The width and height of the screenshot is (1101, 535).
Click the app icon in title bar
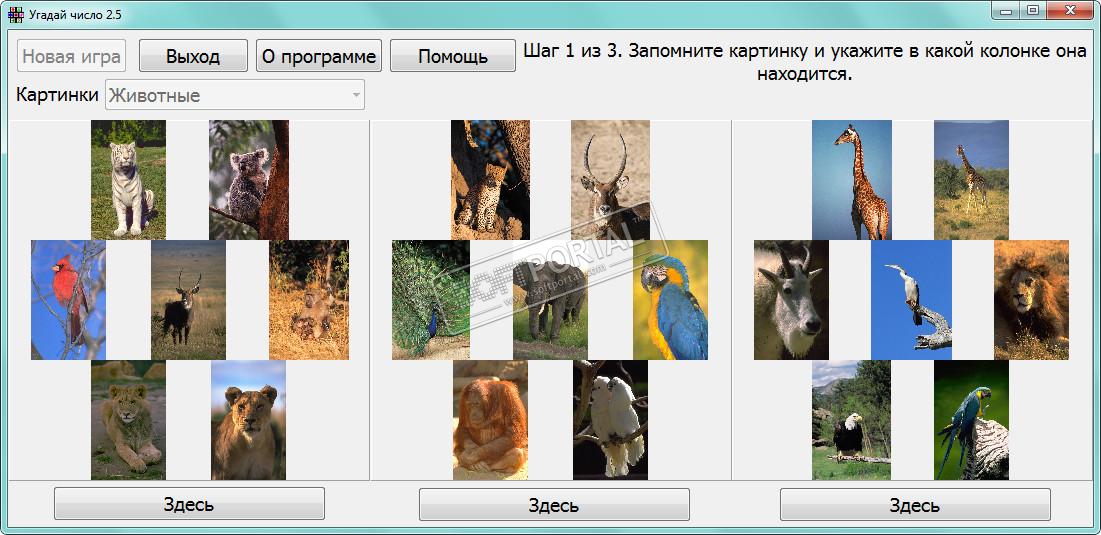coord(15,14)
